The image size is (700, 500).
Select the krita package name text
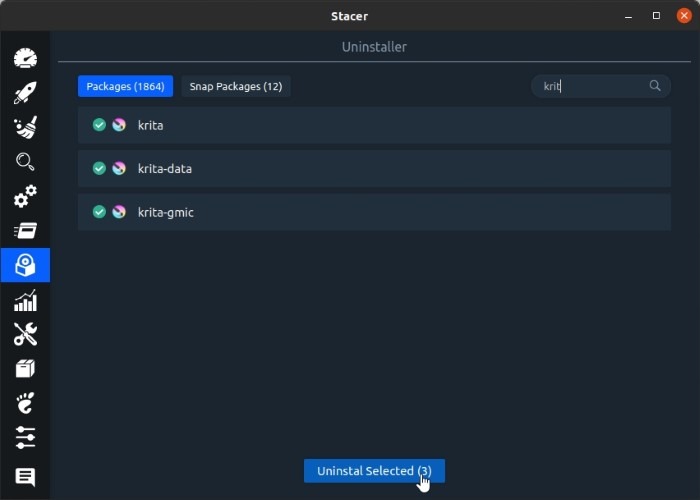150,125
